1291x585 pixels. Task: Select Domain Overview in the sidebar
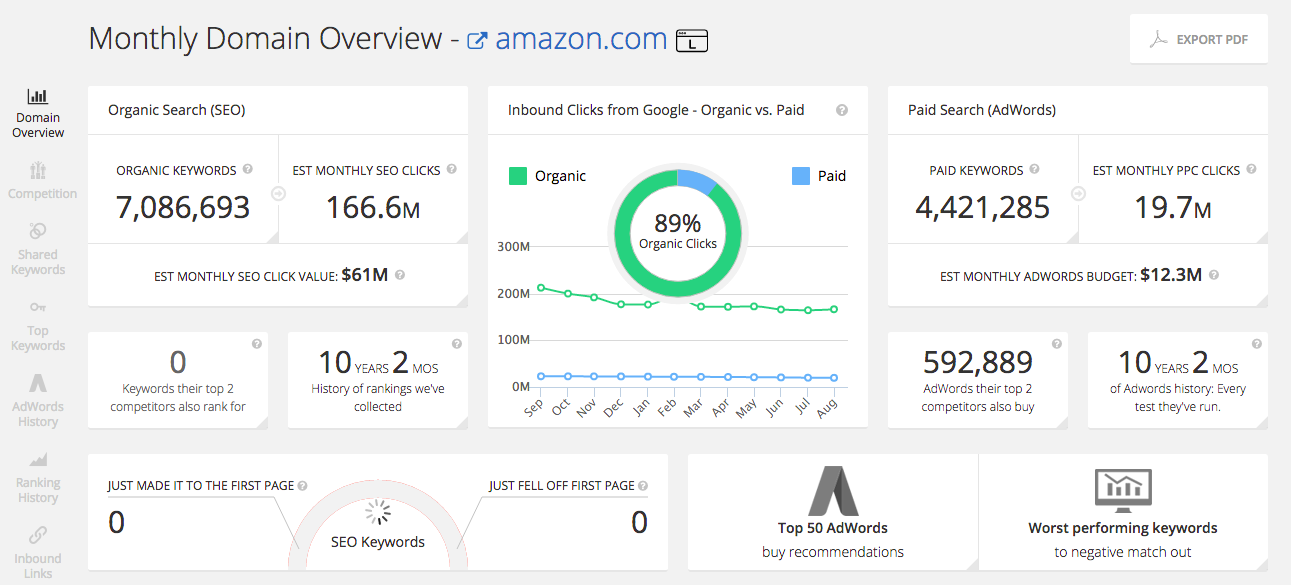click(x=37, y=110)
